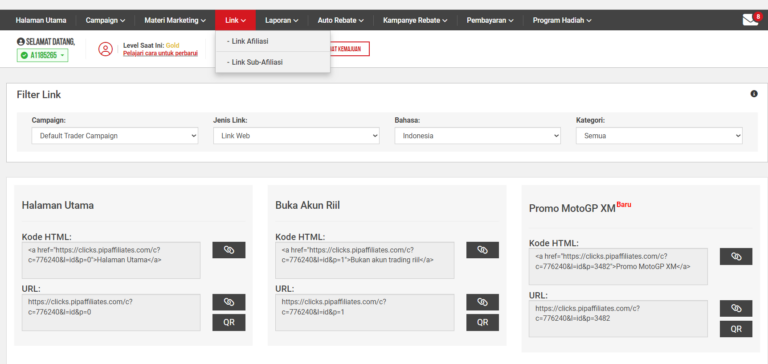
Task: Click the red-outlined Kemajuan button
Action: pyautogui.click(x=350, y=49)
